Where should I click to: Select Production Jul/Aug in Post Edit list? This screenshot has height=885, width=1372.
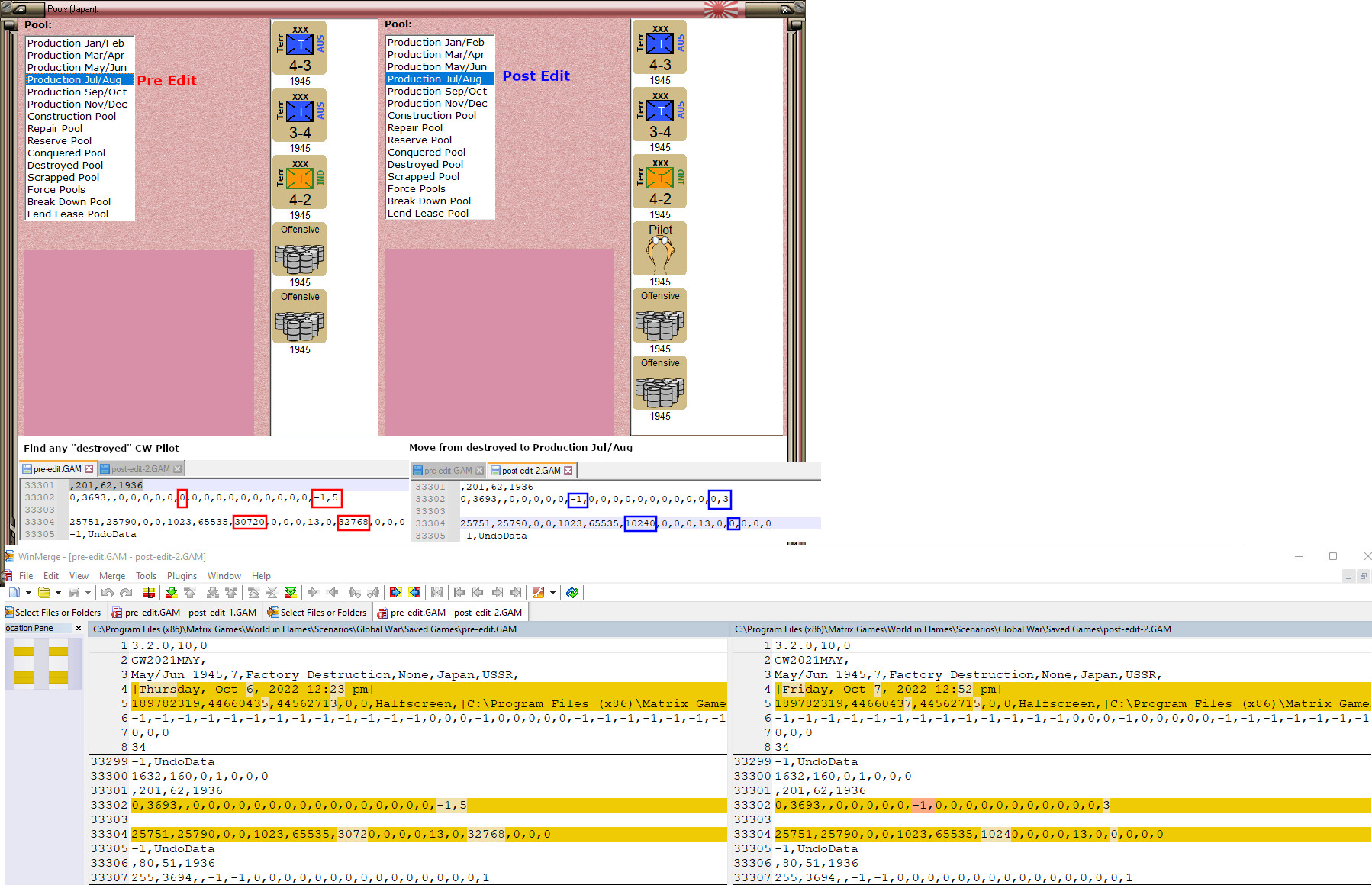[x=440, y=79]
